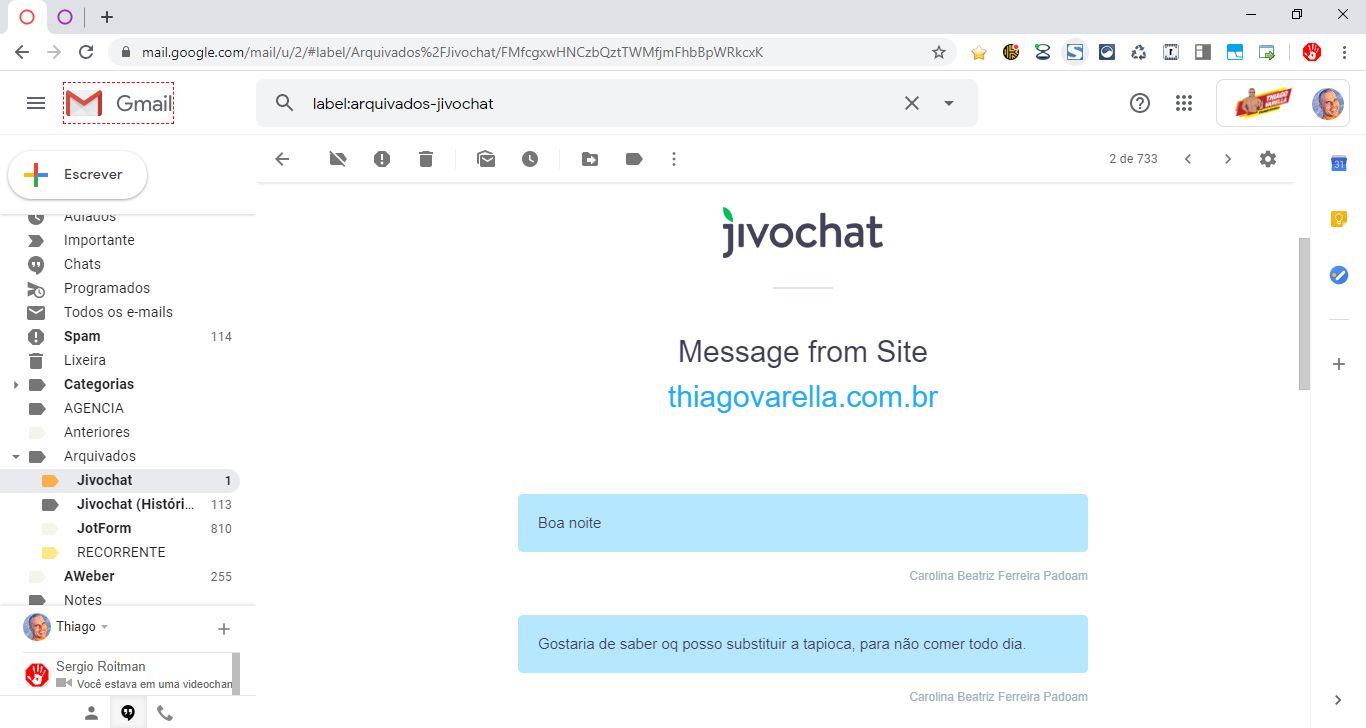Open the Labels icon in the toolbar
The image size is (1366, 728).
pos(634,159)
